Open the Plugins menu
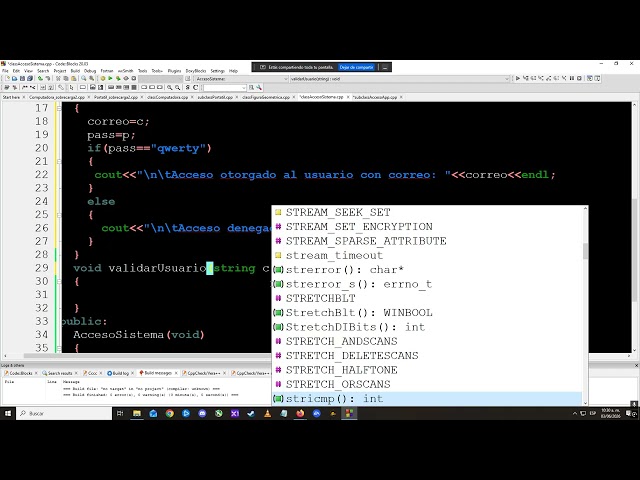Viewport: 640px width, 480px height. click(x=174, y=71)
